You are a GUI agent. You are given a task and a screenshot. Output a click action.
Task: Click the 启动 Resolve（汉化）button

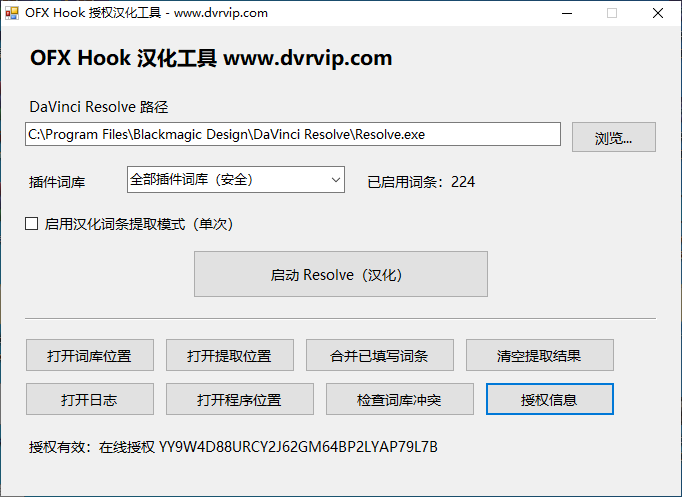pyautogui.click(x=341, y=274)
